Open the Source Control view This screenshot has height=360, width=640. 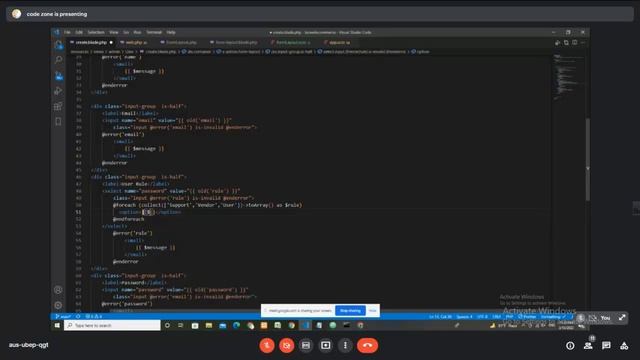point(58,76)
